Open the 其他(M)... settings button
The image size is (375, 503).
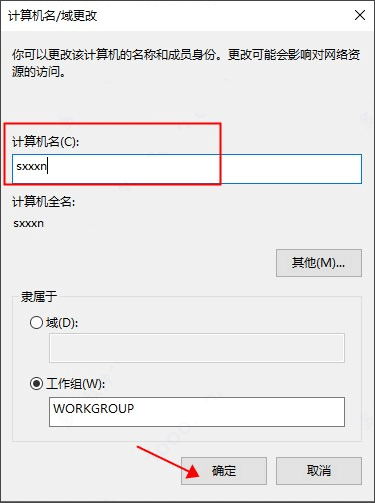[319, 263]
